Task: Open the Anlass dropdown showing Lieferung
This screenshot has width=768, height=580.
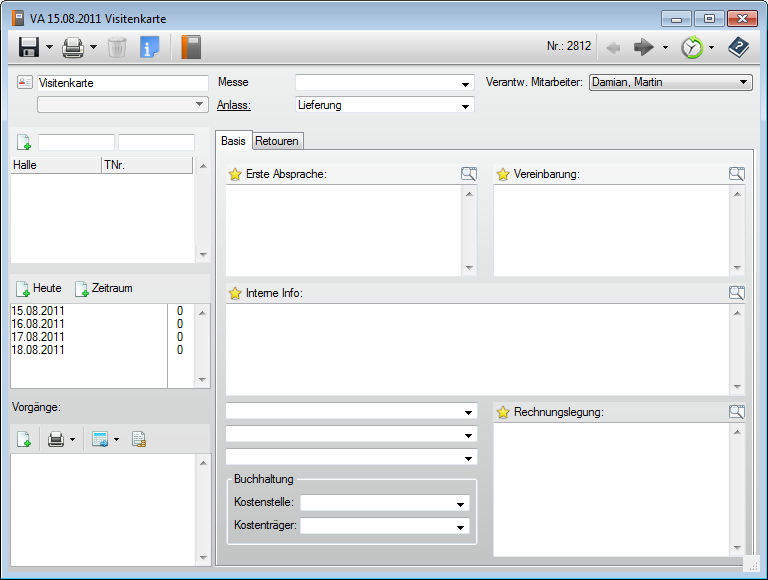Action: click(x=465, y=106)
